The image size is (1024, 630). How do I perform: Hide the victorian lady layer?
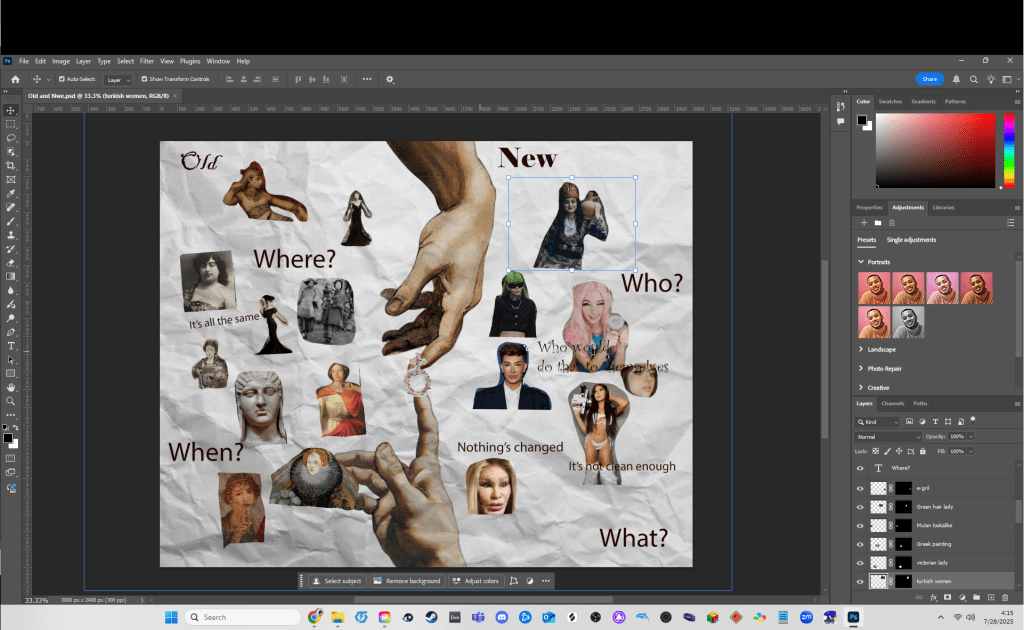(860, 563)
